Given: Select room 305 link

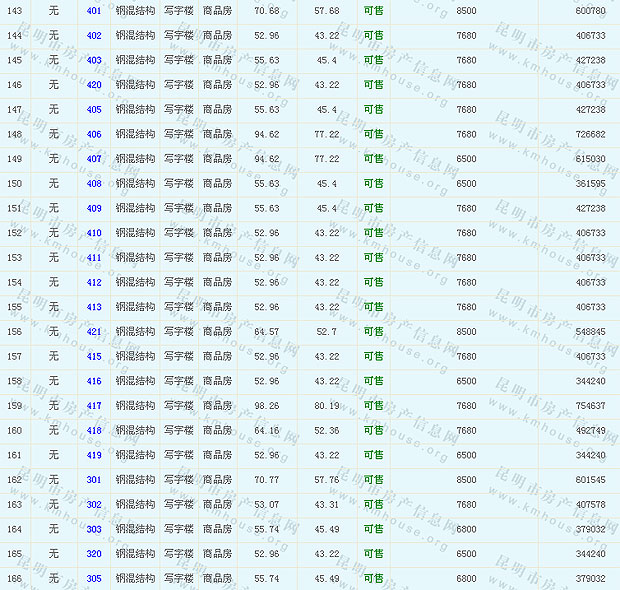Looking at the screenshot, I should click(x=94, y=578).
